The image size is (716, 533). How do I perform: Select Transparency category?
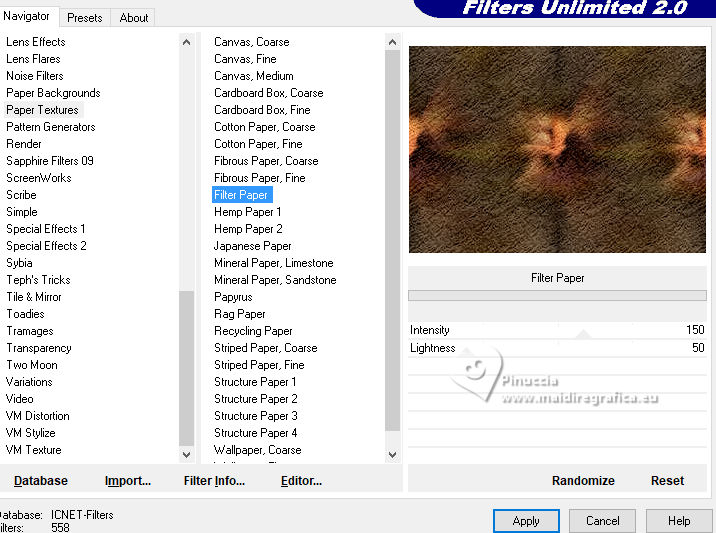pyautogui.click(x=39, y=348)
